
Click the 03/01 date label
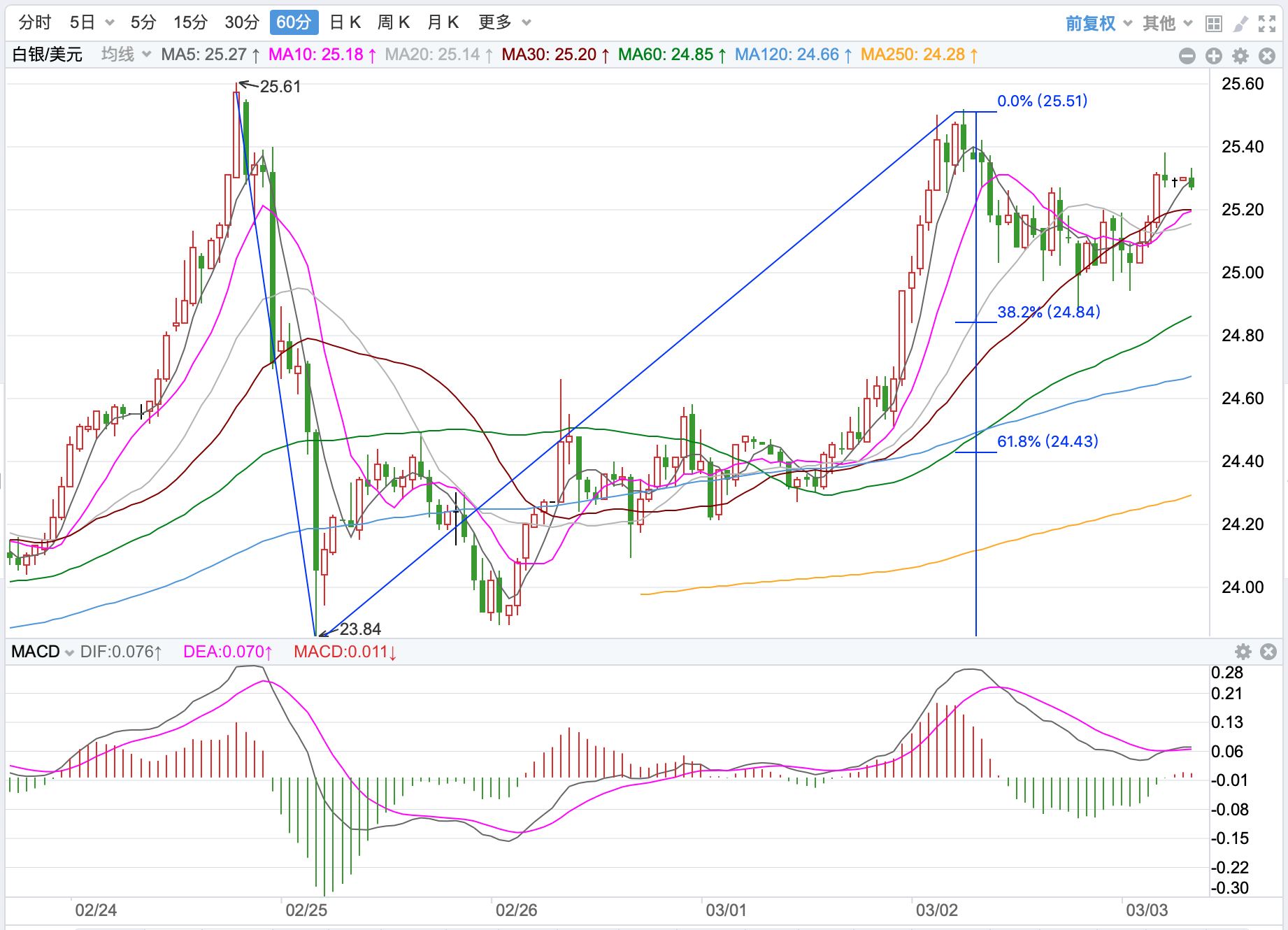point(727,910)
